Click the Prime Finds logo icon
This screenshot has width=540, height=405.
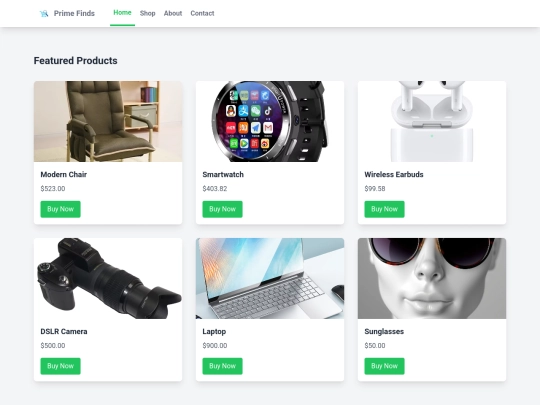[44, 13]
